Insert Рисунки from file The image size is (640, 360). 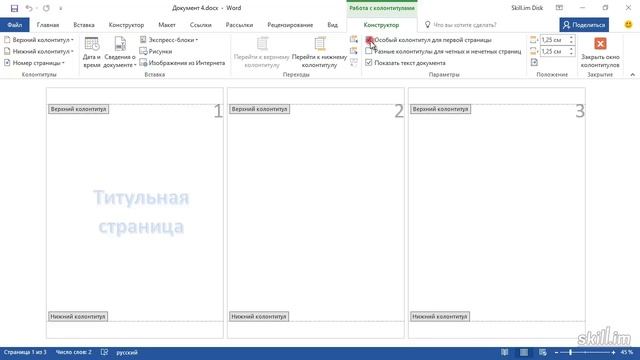coord(156,51)
